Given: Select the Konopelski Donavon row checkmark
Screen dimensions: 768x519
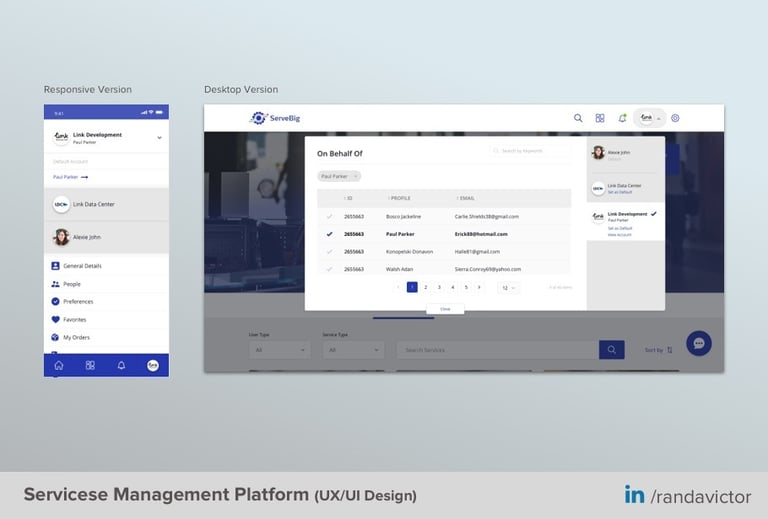Looking at the screenshot, I should pyautogui.click(x=329, y=252).
